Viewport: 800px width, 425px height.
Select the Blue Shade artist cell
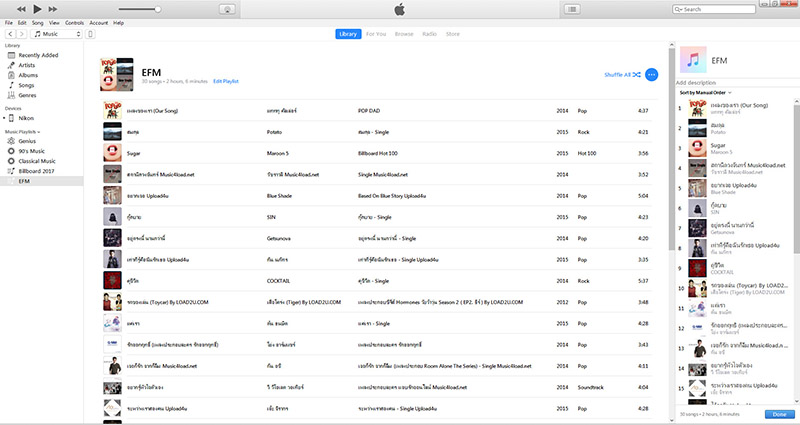[279, 196]
